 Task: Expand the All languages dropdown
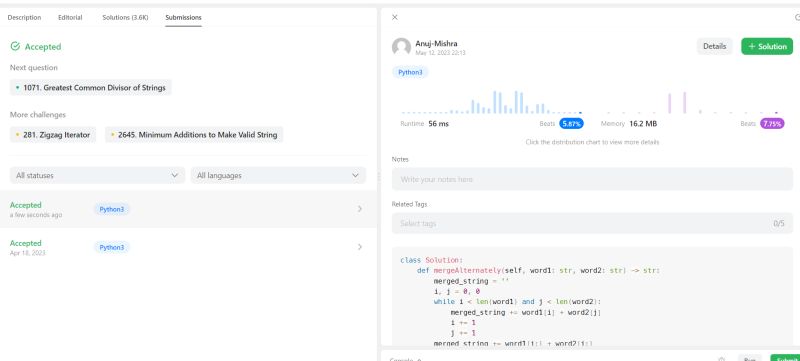click(278, 175)
